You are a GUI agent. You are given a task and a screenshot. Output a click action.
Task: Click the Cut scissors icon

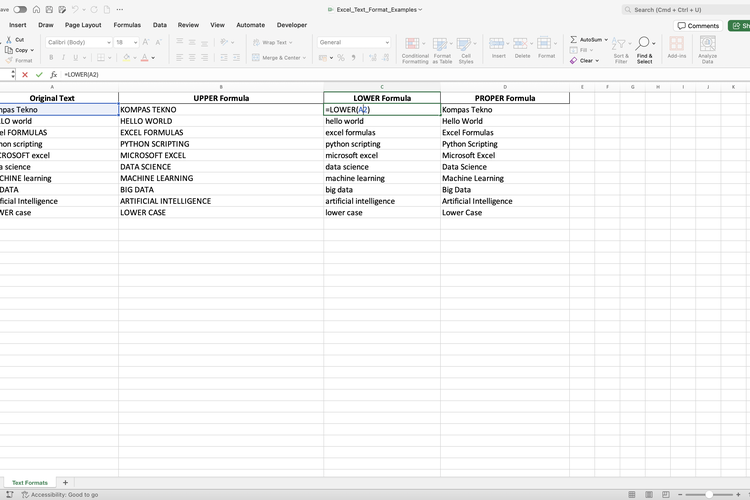[8, 40]
